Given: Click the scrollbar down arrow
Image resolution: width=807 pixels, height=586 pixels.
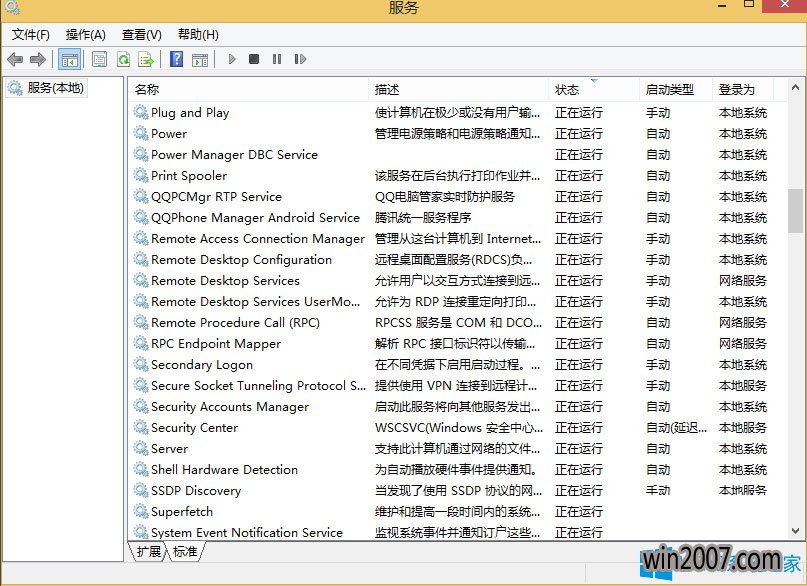Looking at the screenshot, I should (795, 530).
